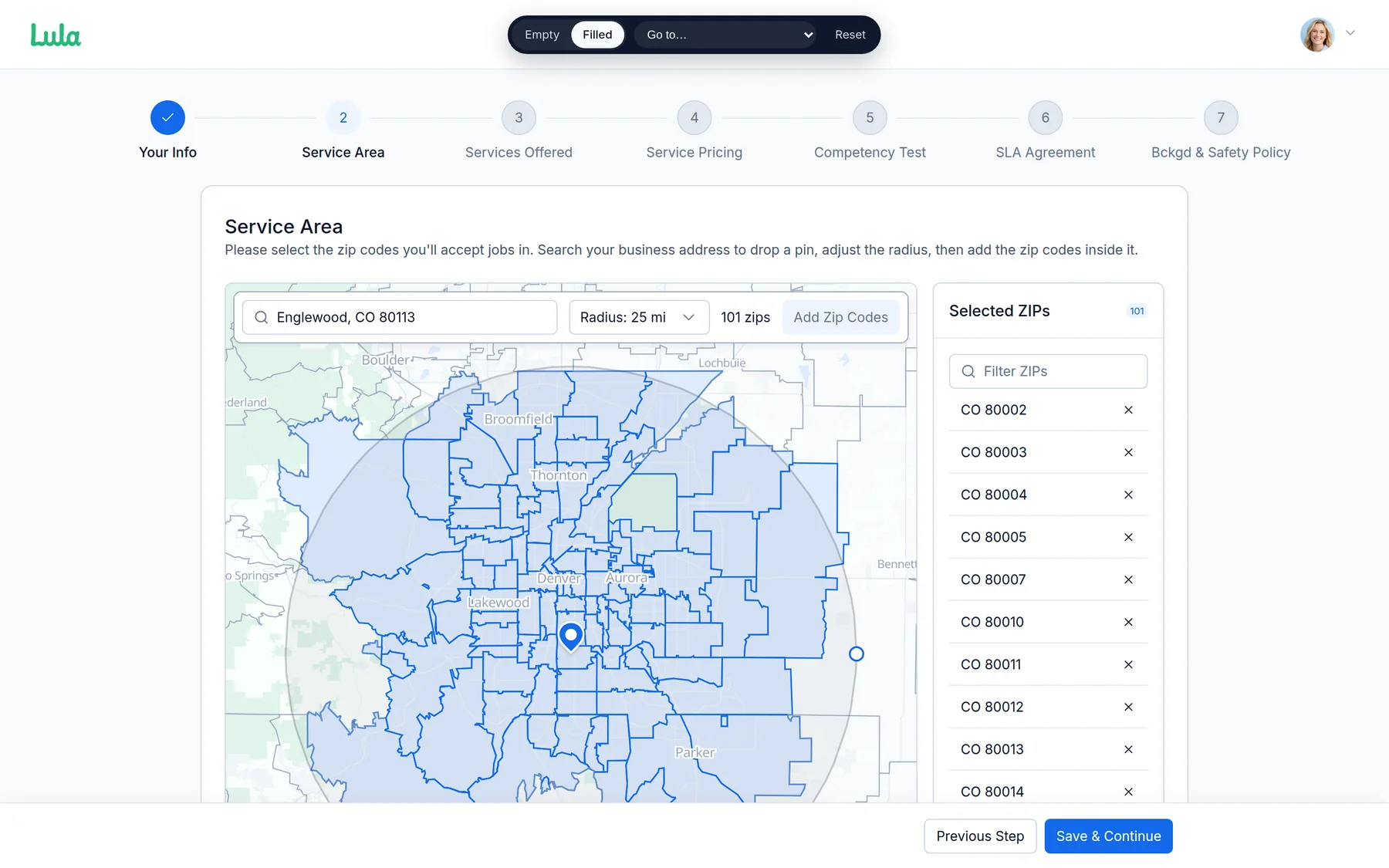Click the Parker label on the map
1389x868 pixels.
[694, 752]
